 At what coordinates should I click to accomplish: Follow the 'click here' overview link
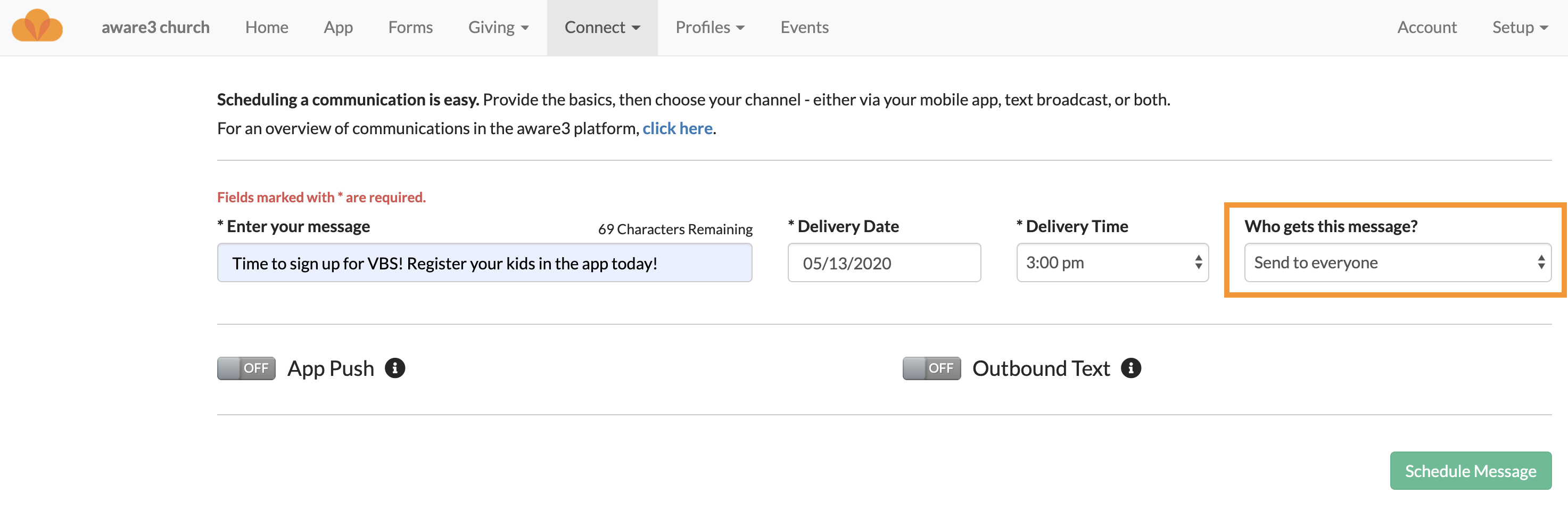[678, 128]
